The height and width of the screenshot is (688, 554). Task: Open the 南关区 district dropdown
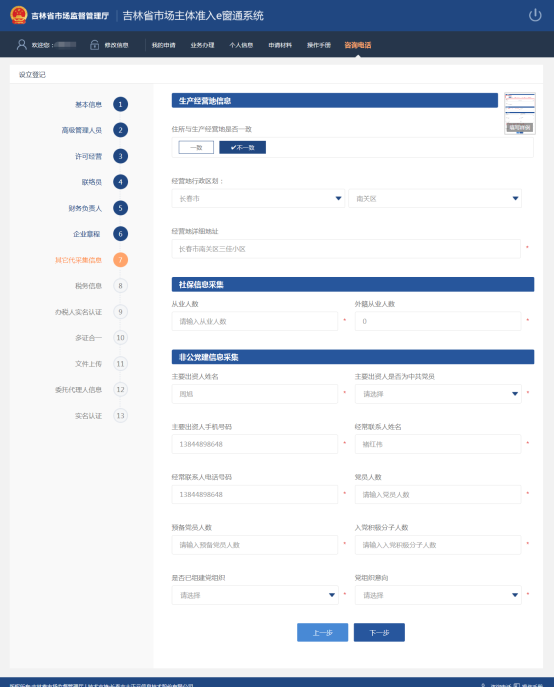coord(435,199)
